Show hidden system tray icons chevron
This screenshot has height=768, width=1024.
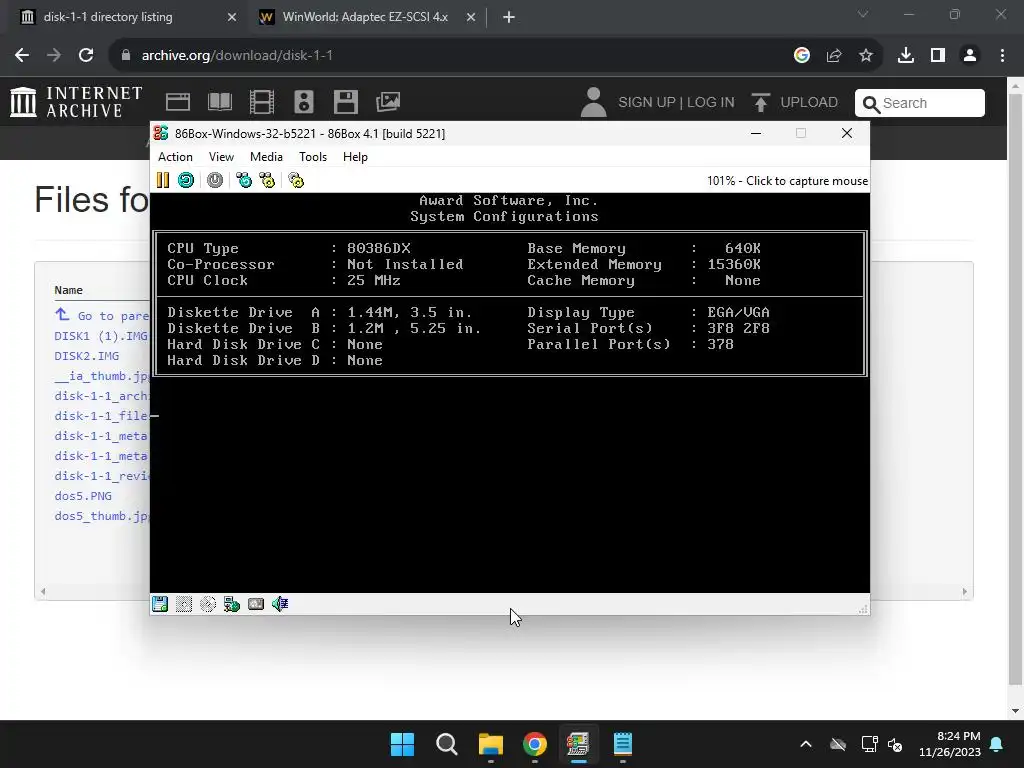tap(806, 744)
